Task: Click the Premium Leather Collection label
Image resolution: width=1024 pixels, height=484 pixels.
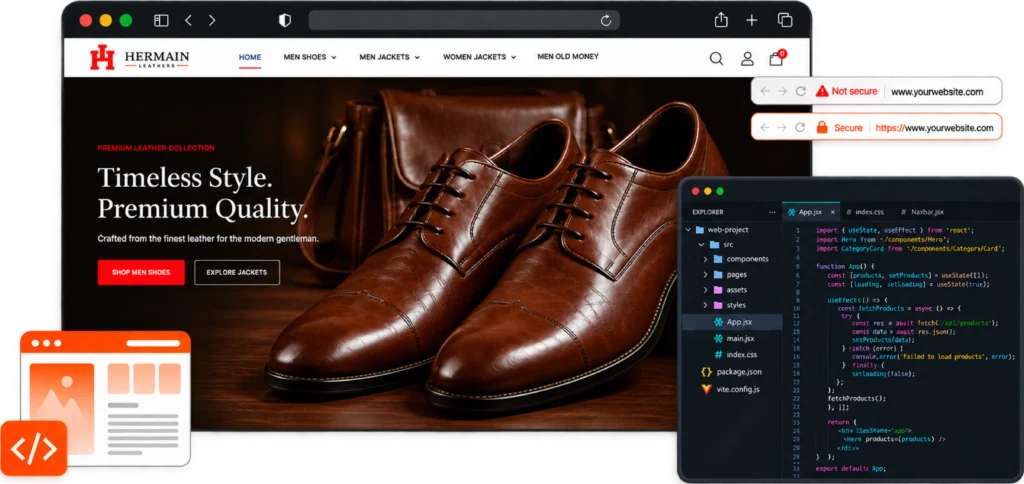Action: click(x=156, y=148)
